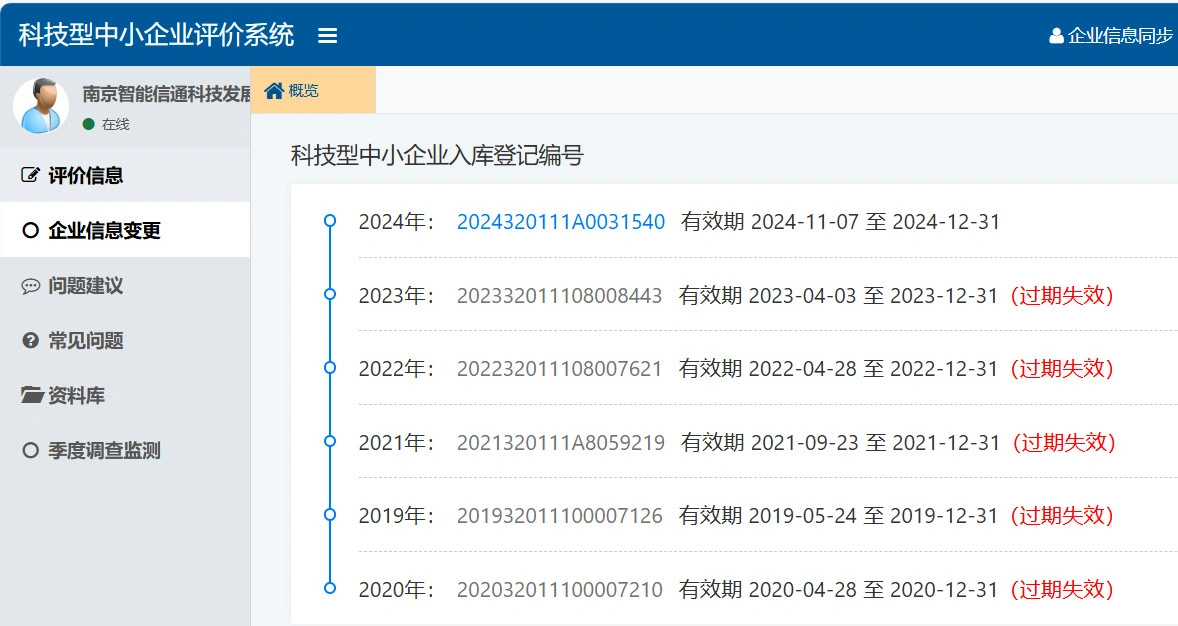Click the home icon in 概览 tab

click(274, 91)
